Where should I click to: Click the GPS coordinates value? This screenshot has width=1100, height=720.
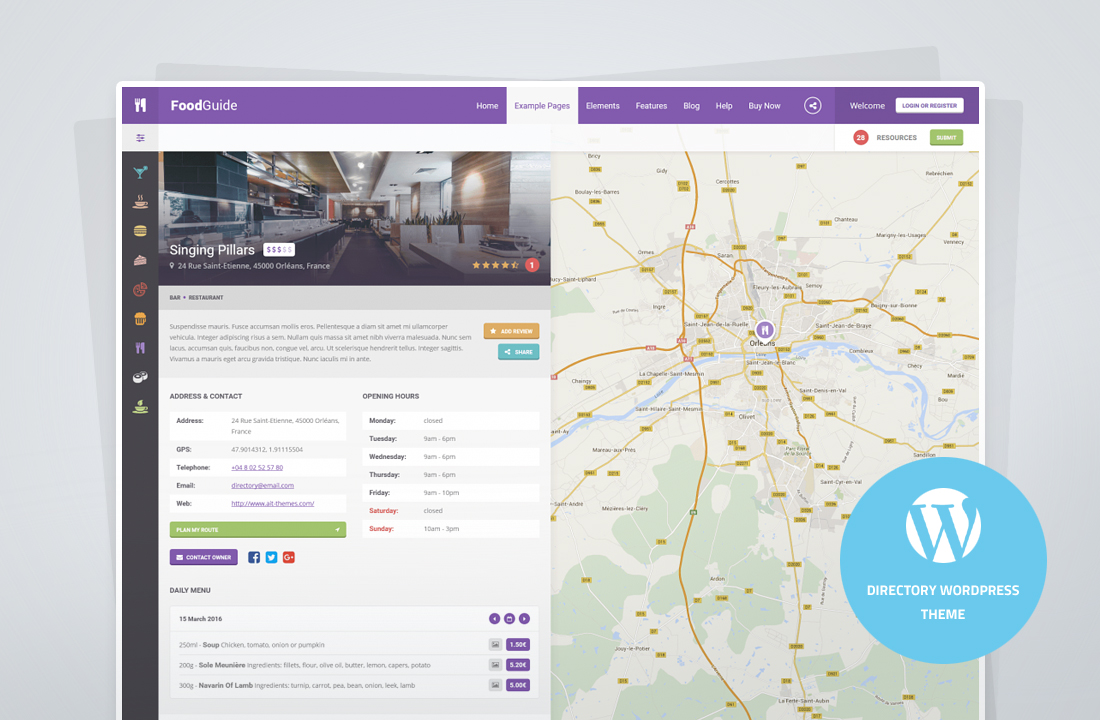click(267, 449)
